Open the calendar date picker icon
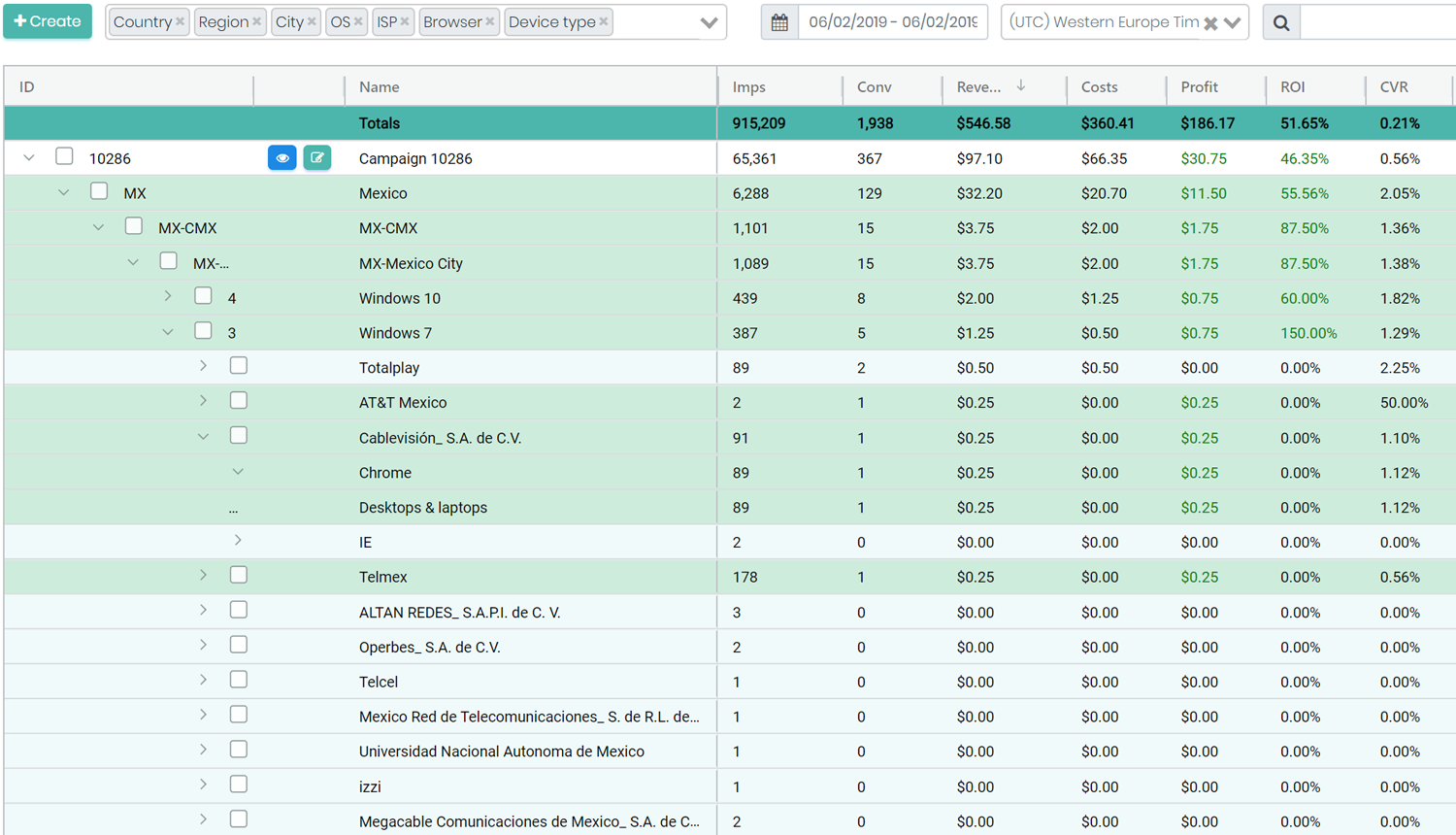The image size is (1456, 835). [779, 22]
